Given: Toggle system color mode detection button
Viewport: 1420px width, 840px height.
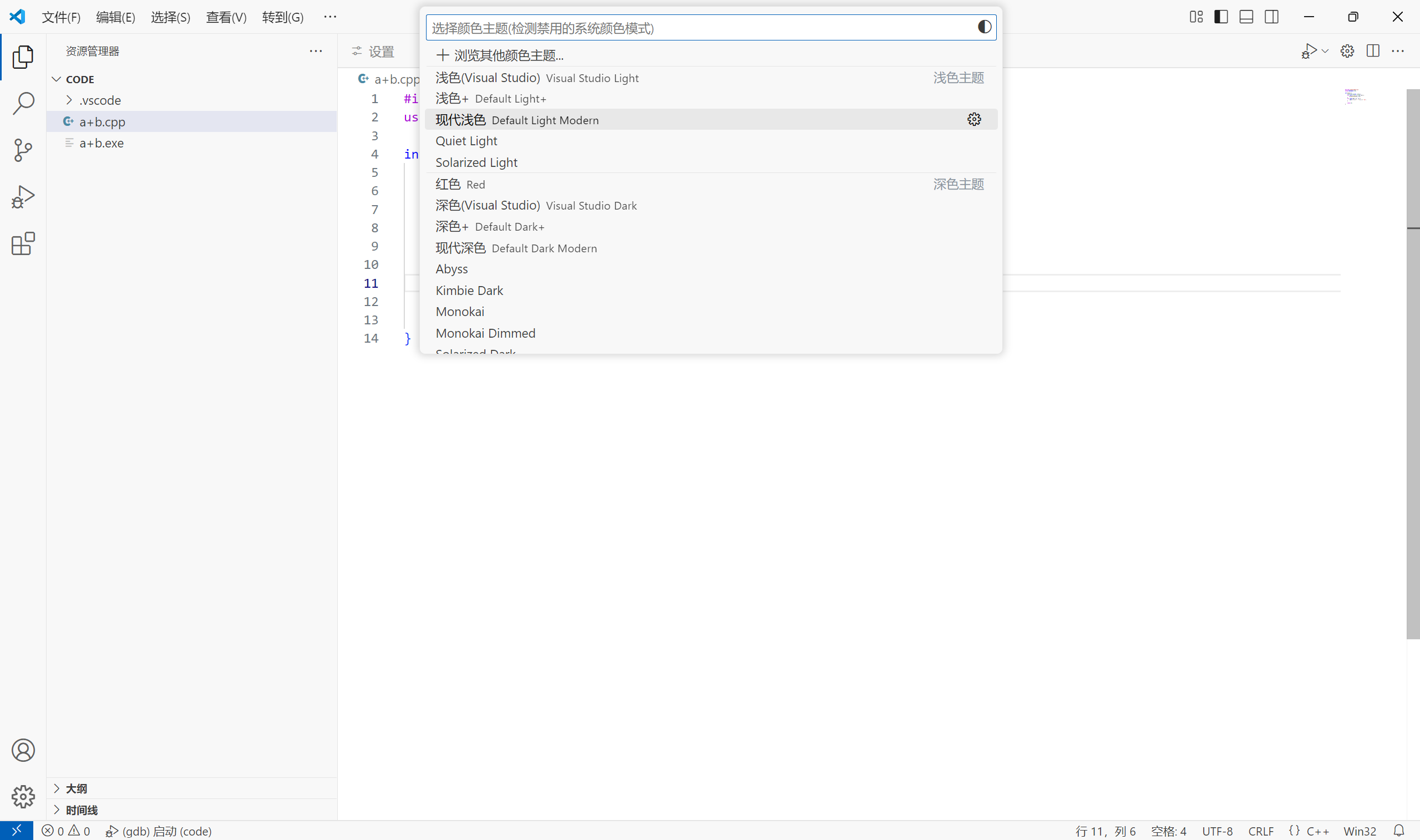Looking at the screenshot, I should (984, 27).
